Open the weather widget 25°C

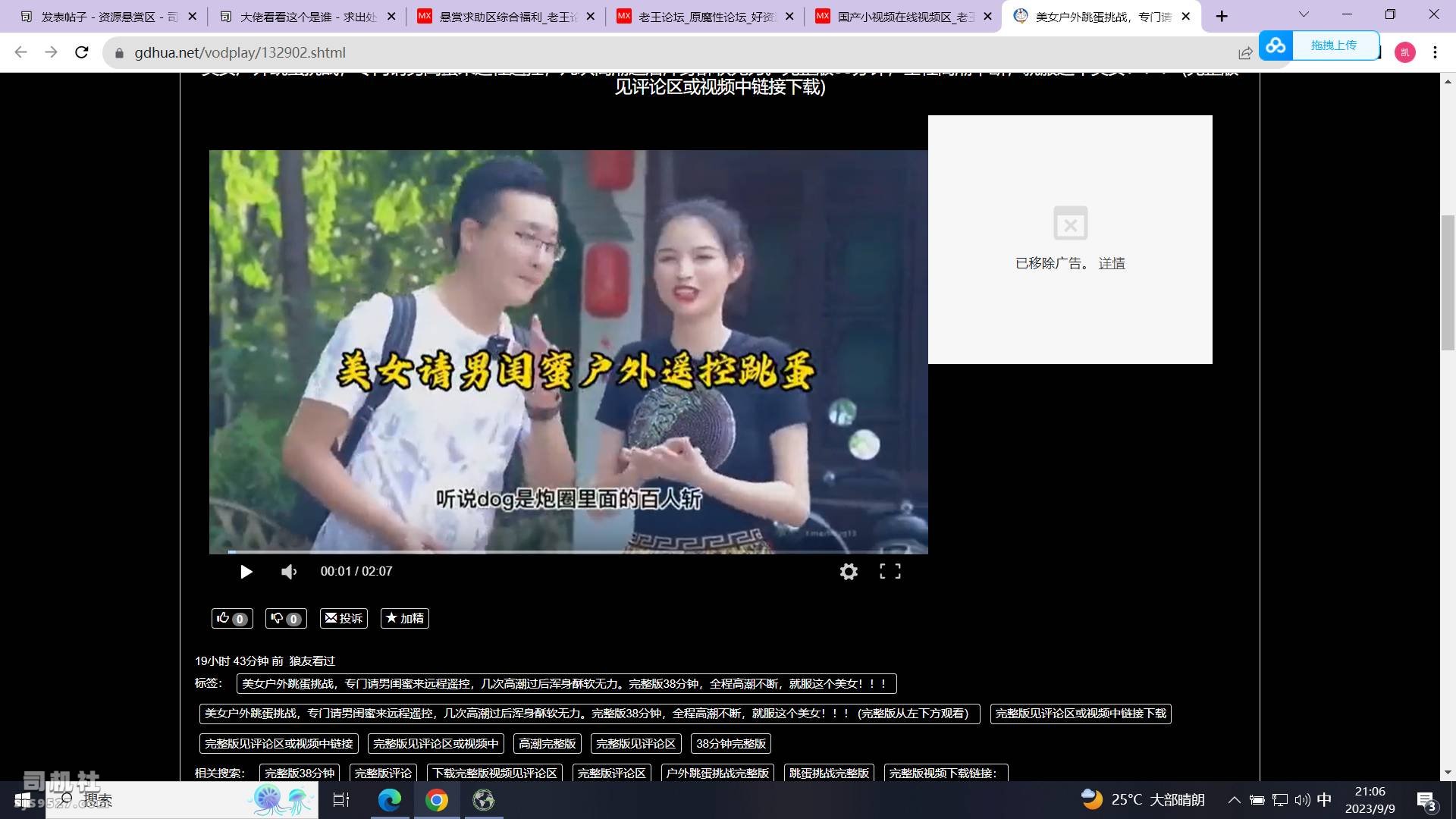[x=1143, y=800]
